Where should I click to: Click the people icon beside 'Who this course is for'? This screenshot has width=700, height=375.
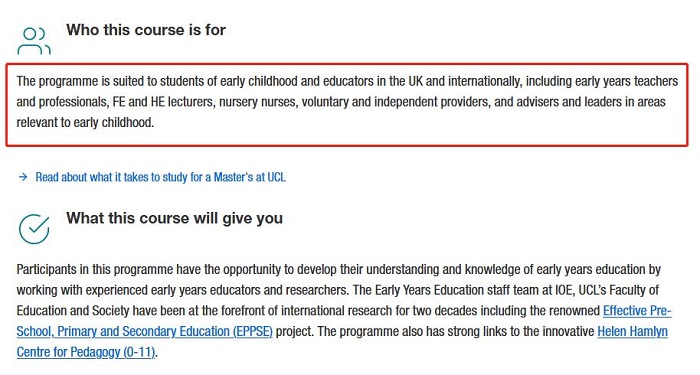click(34, 41)
